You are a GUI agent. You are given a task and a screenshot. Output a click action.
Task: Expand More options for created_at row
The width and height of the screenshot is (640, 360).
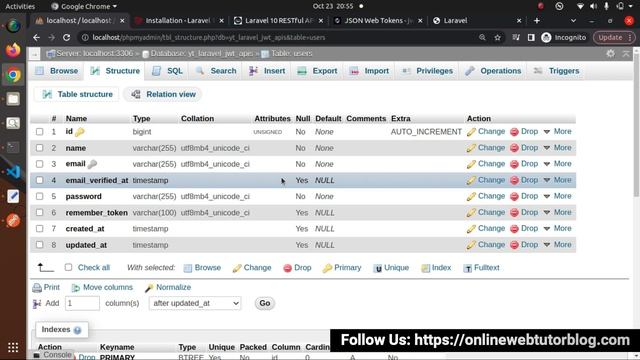click(558, 228)
